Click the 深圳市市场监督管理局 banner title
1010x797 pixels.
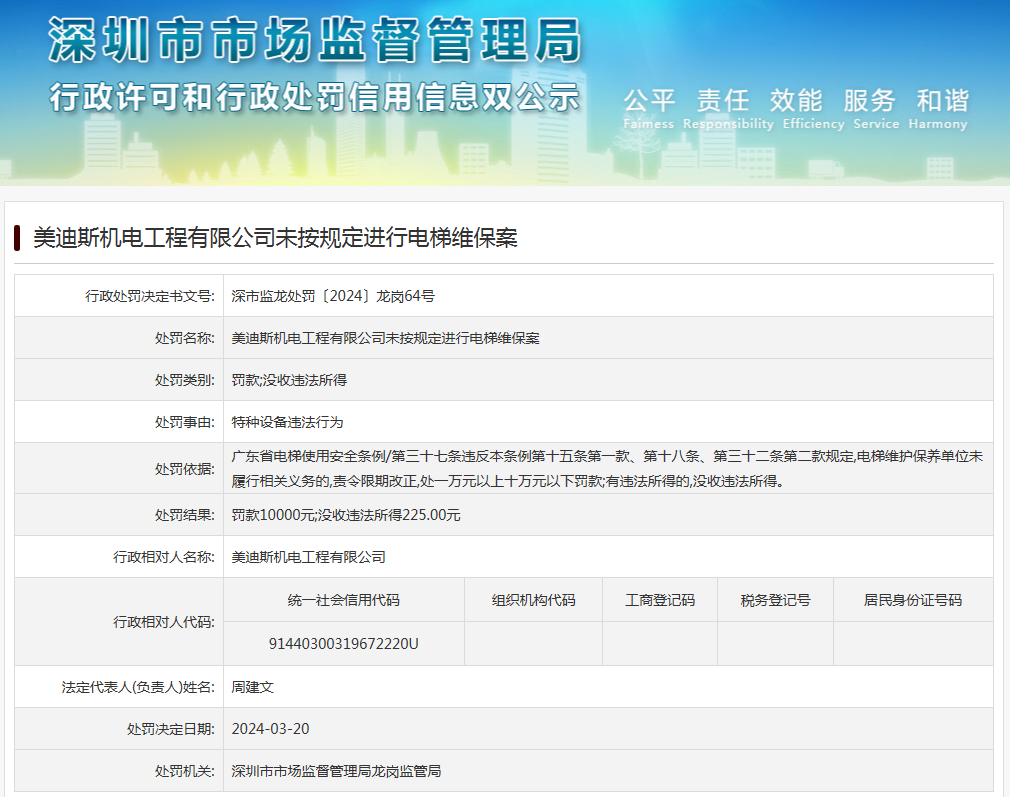click(315, 40)
